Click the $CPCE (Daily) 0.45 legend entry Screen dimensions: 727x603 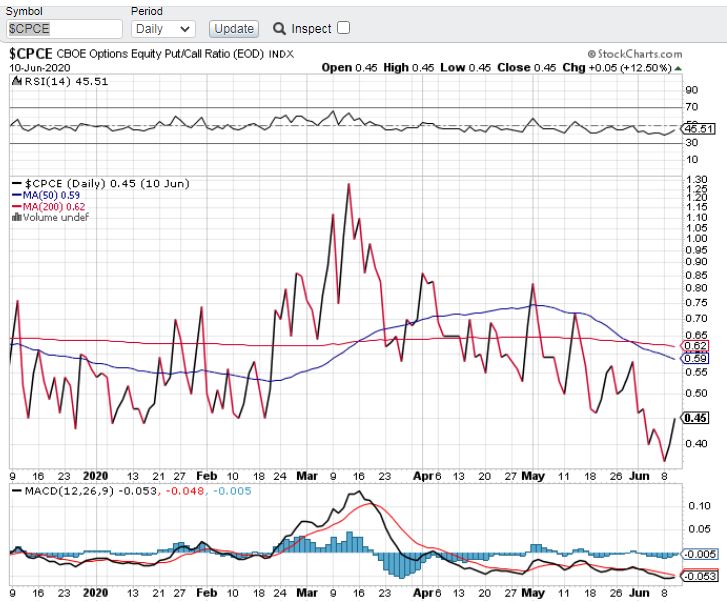(107, 184)
